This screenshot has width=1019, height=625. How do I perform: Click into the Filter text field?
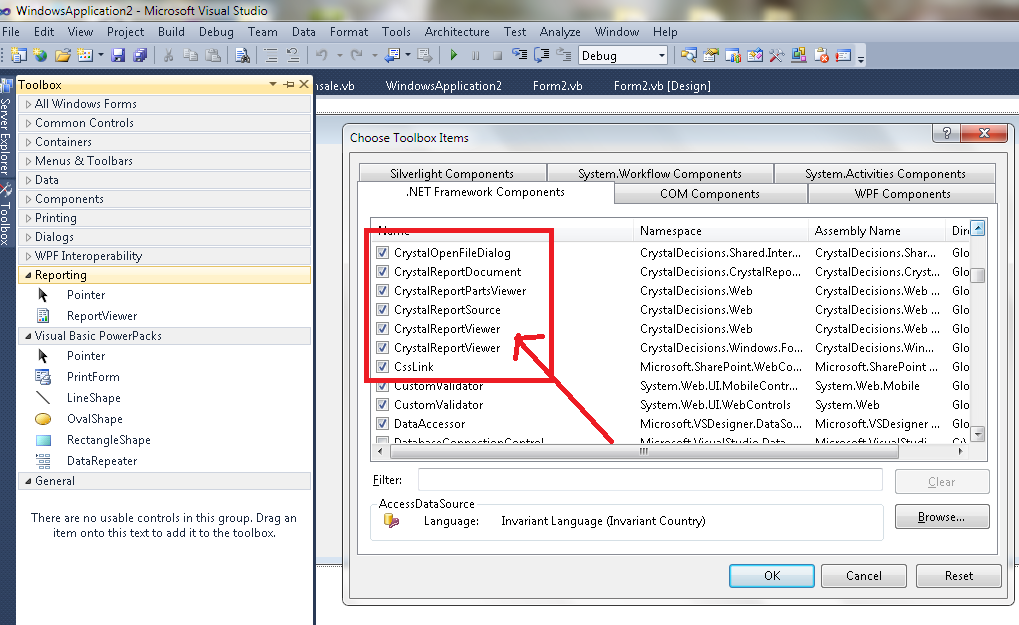point(650,479)
